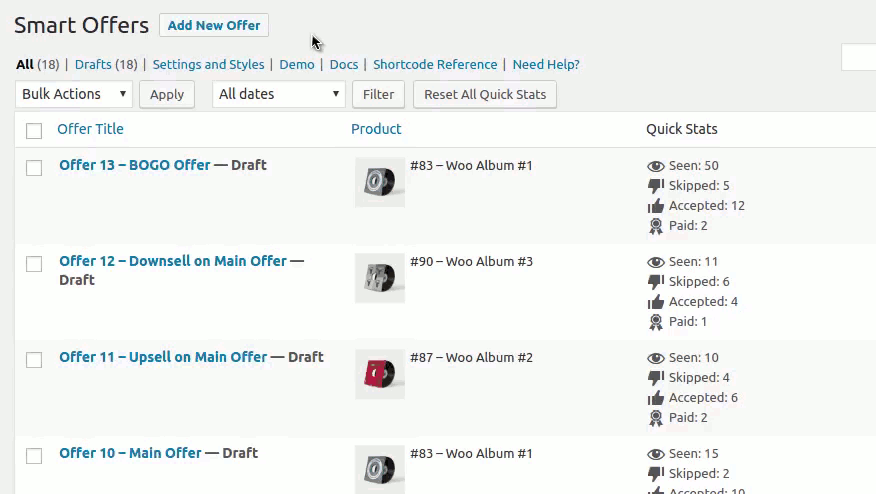Click the Seen eye icon for Offer 12

click(656, 262)
